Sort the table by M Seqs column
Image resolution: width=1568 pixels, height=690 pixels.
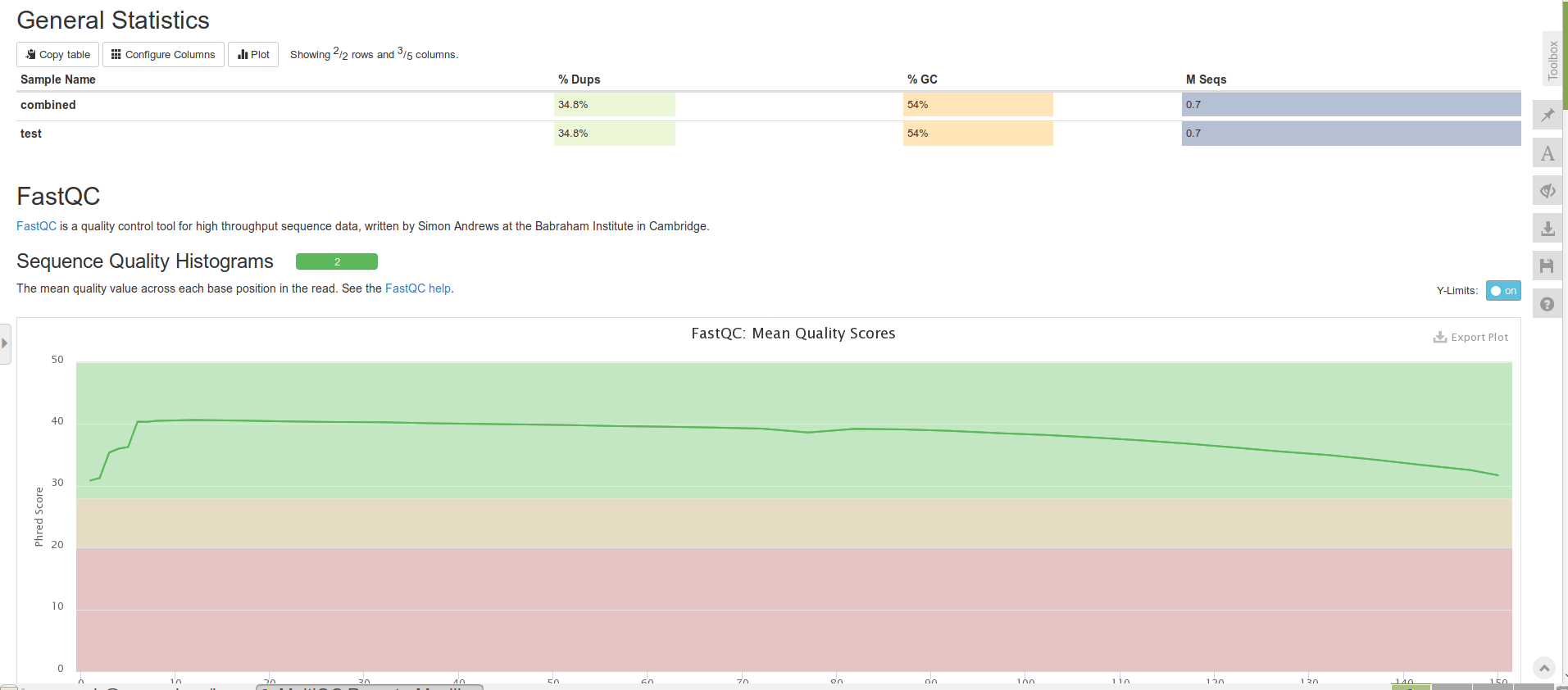pyautogui.click(x=1207, y=79)
